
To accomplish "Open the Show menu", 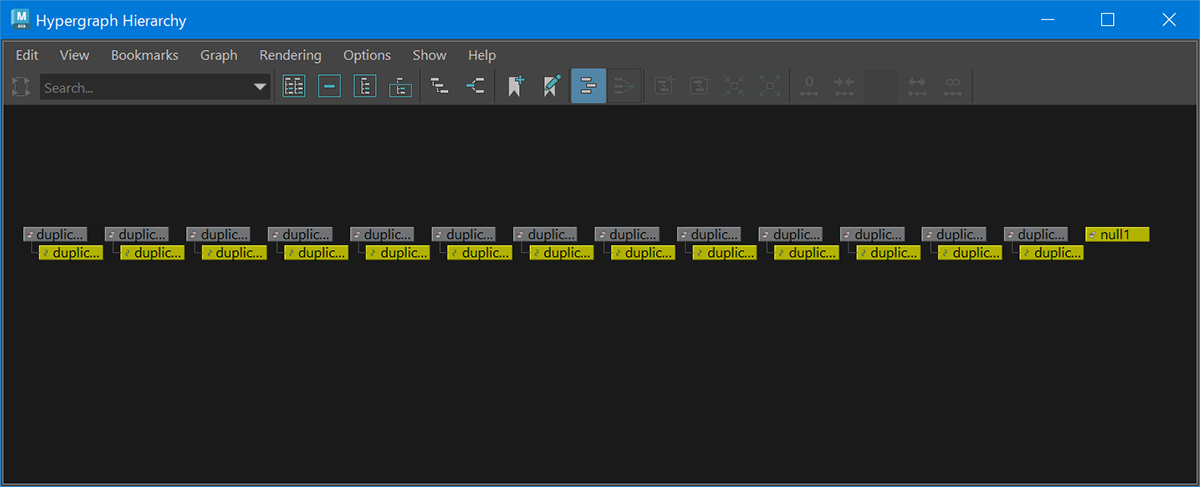I will (430, 55).
